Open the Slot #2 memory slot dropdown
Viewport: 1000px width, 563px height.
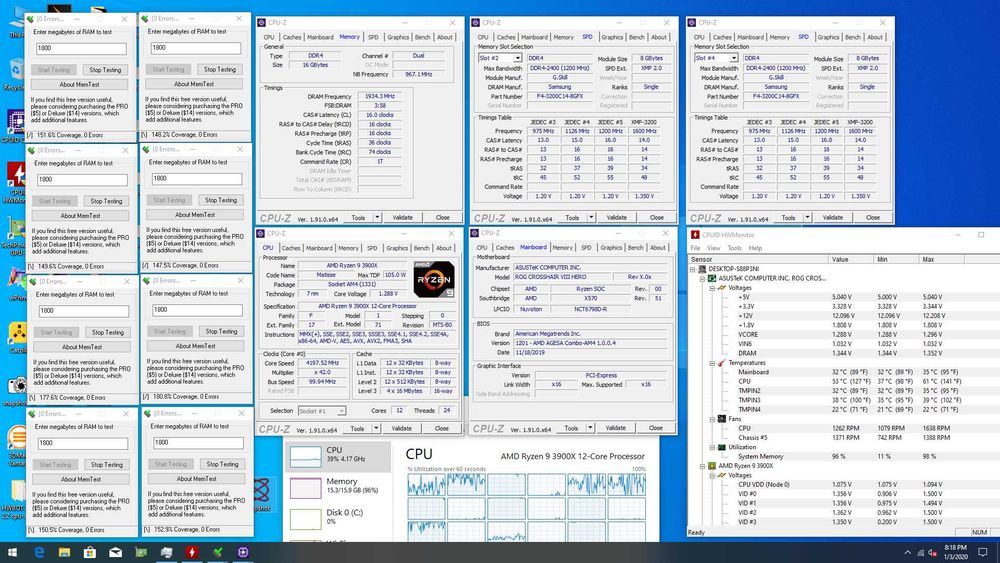click(518, 58)
